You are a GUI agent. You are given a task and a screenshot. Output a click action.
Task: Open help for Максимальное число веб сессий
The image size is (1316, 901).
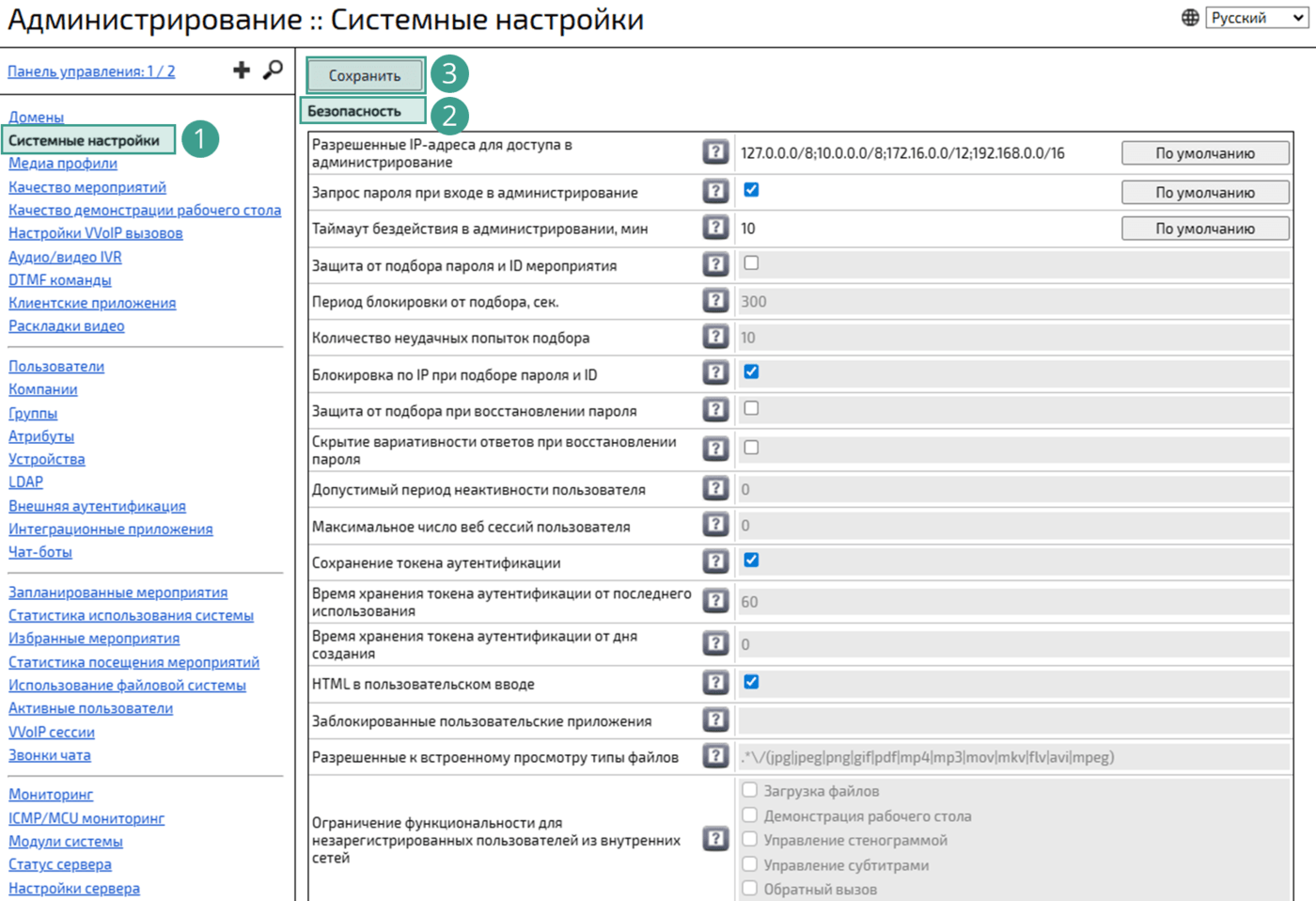coord(715,525)
